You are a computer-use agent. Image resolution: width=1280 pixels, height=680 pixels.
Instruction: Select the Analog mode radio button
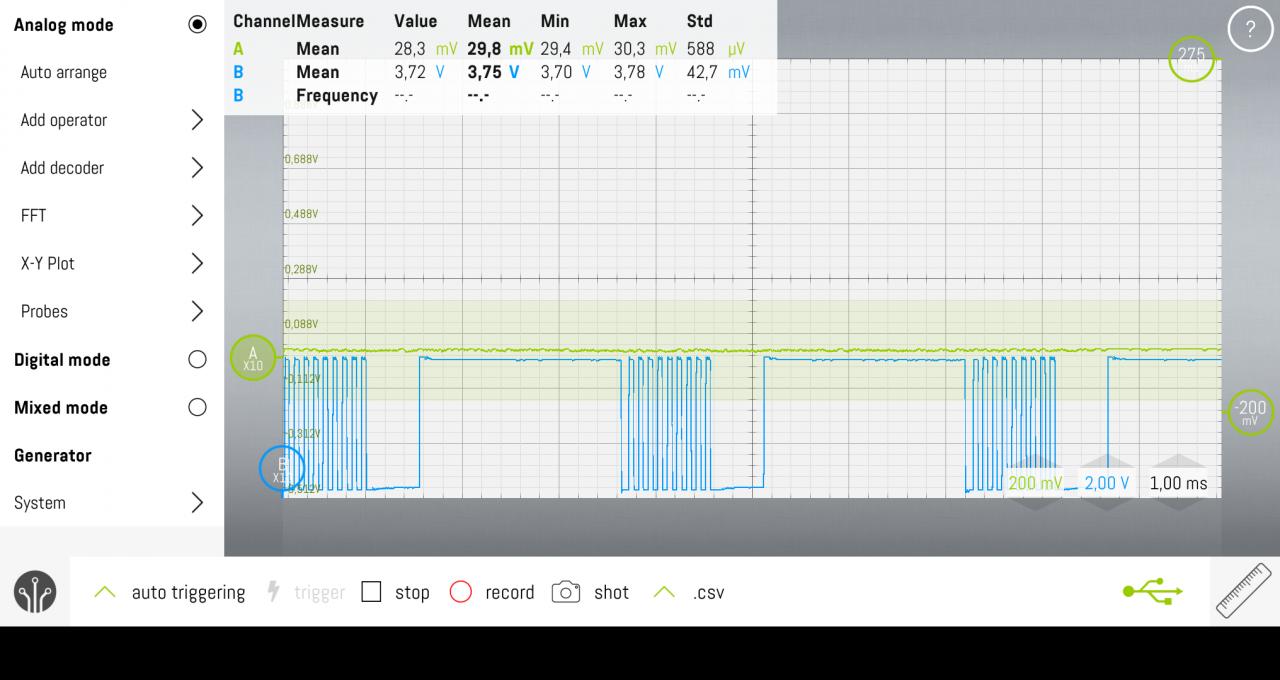[197, 25]
